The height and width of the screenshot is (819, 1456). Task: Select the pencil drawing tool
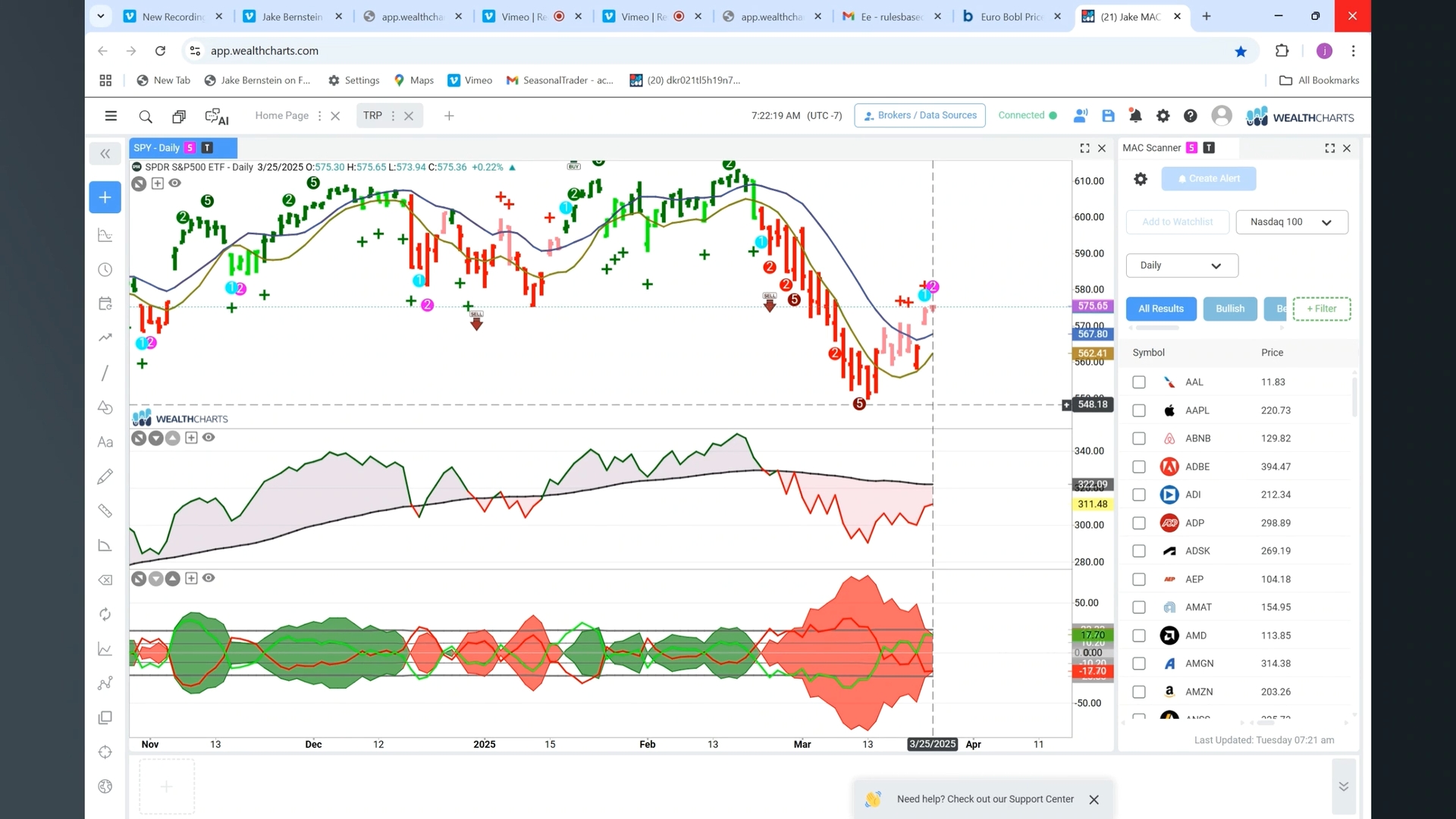105,476
